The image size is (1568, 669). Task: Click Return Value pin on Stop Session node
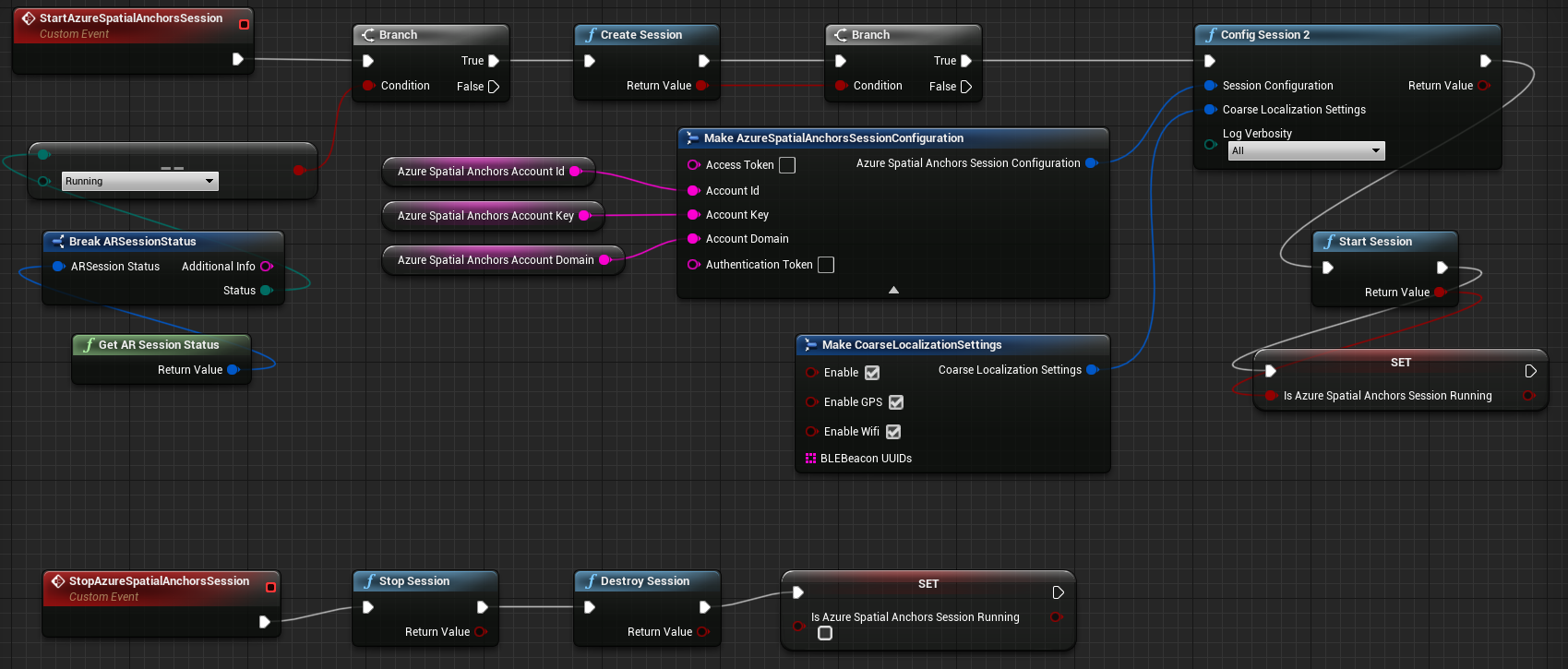click(481, 632)
